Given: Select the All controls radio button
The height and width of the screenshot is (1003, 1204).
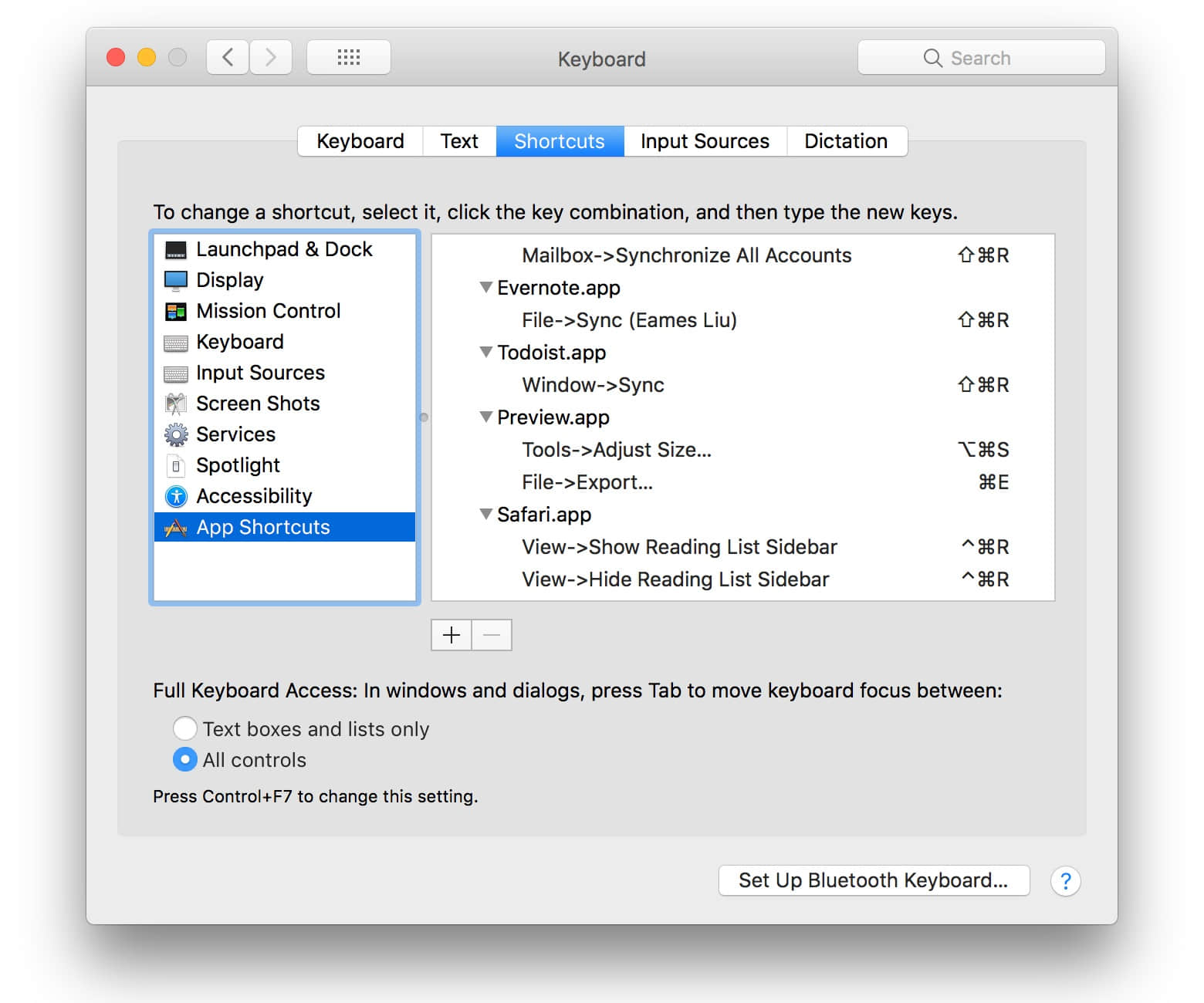Looking at the screenshot, I should point(185,760).
